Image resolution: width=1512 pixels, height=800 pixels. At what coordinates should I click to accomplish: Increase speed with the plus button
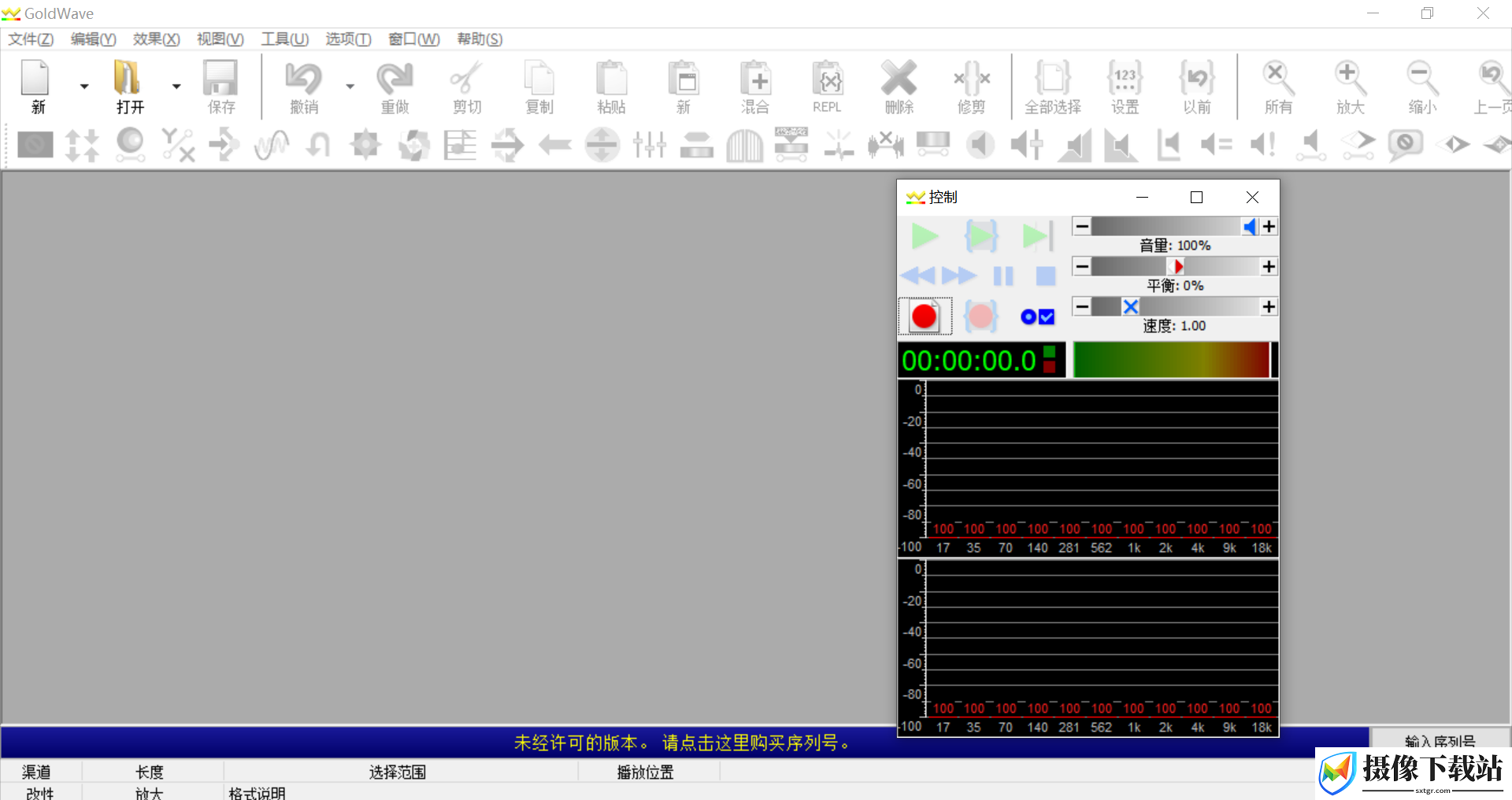click(1269, 307)
